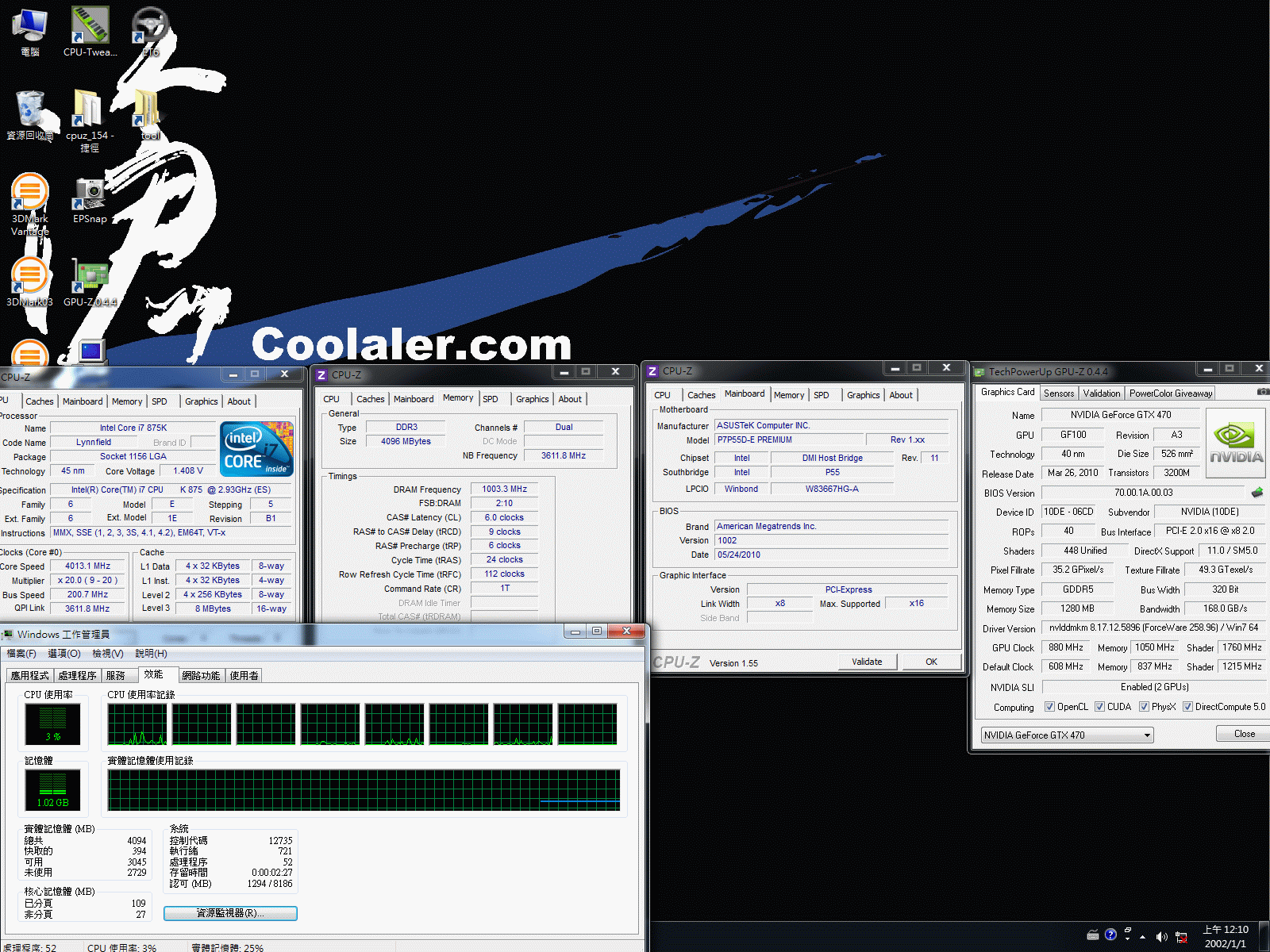Screen dimensions: 1270x952
Task: Click the Driver Version field in GPU-Z
Action: [x=1153, y=628]
